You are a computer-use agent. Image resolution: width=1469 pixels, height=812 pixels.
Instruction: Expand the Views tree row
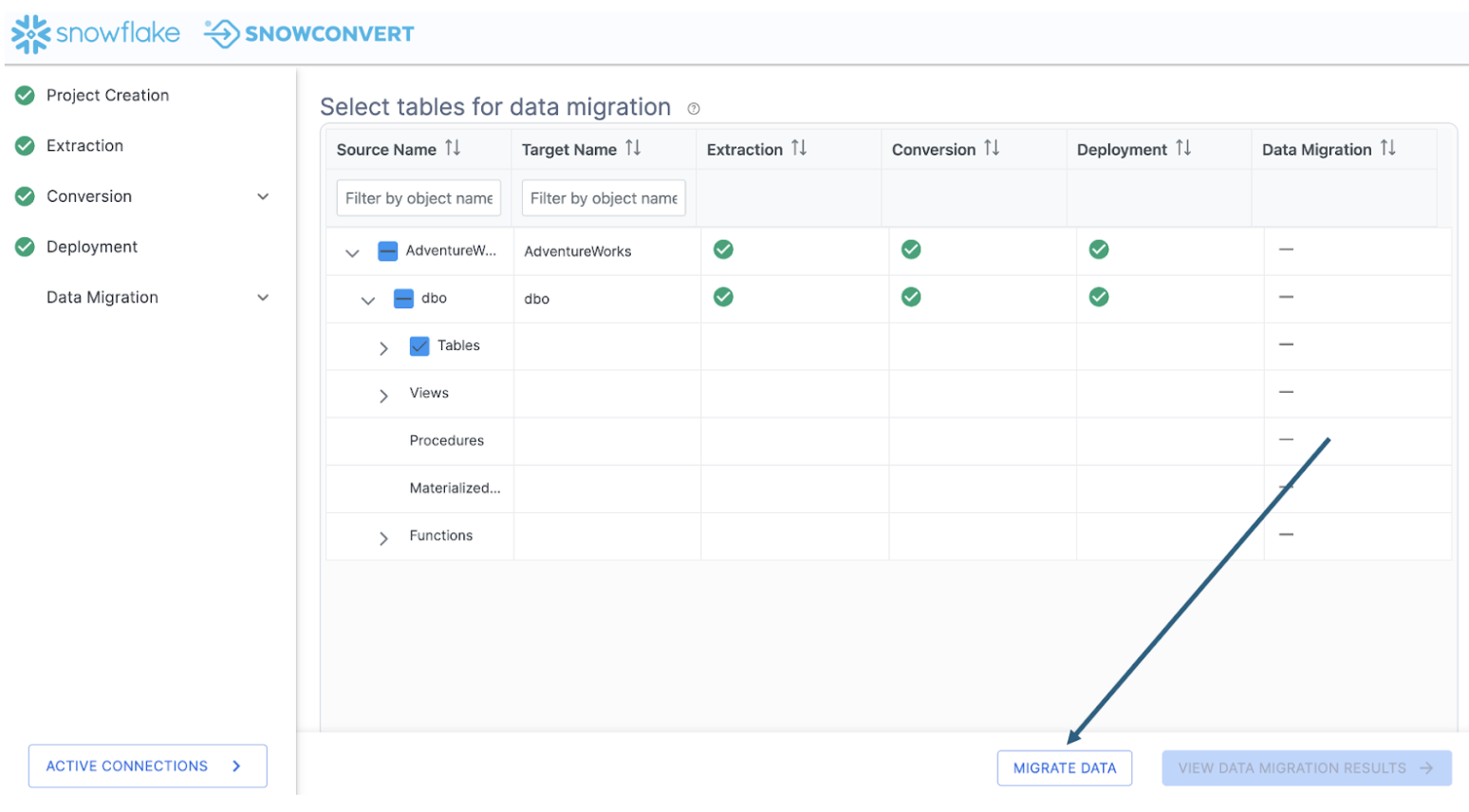pos(383,395)
